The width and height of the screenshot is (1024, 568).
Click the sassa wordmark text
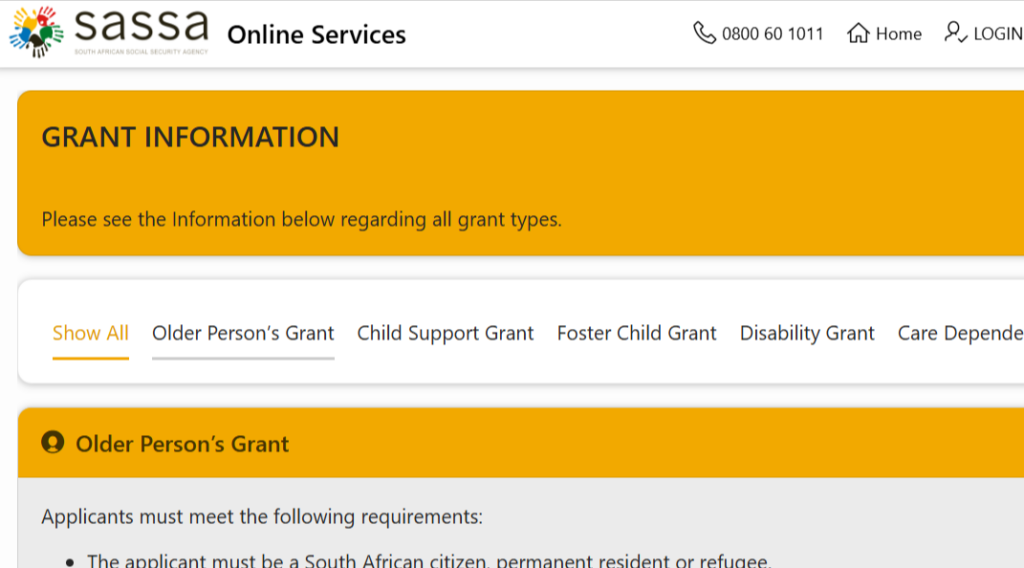(141, 26)
